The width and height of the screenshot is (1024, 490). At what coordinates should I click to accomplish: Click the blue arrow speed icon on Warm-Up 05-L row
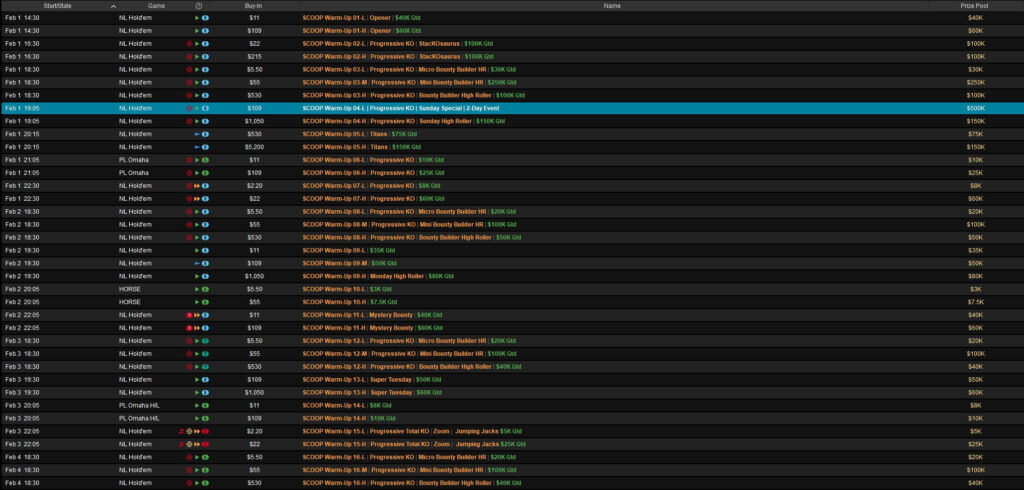197,134
